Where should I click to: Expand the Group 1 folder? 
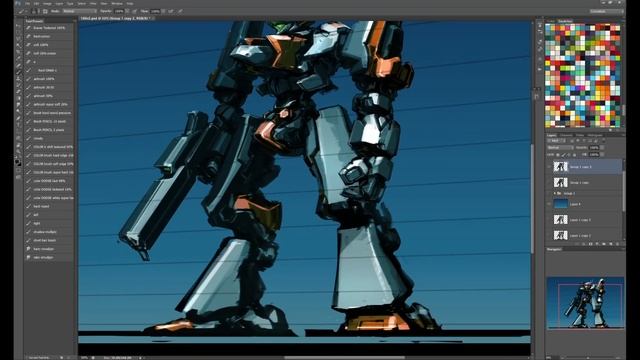(x=555, y=193)
